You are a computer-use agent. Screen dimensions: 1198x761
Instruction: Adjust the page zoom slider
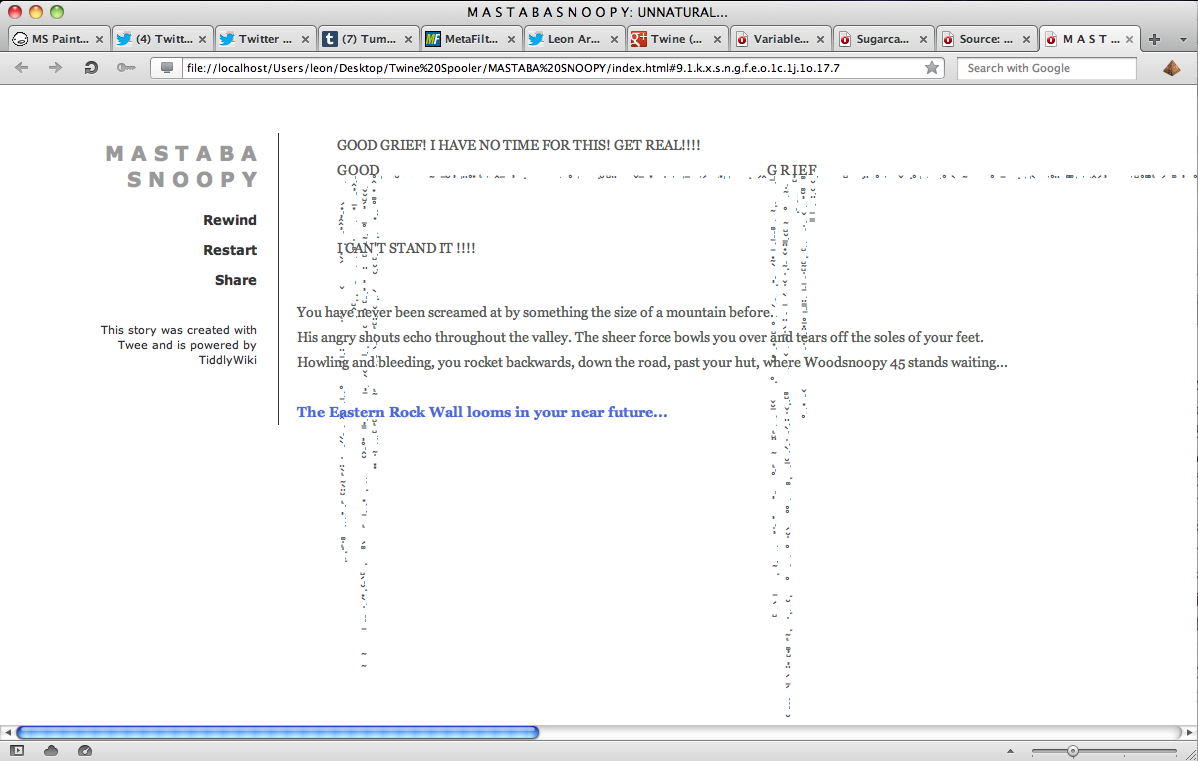coord(1072,750)
